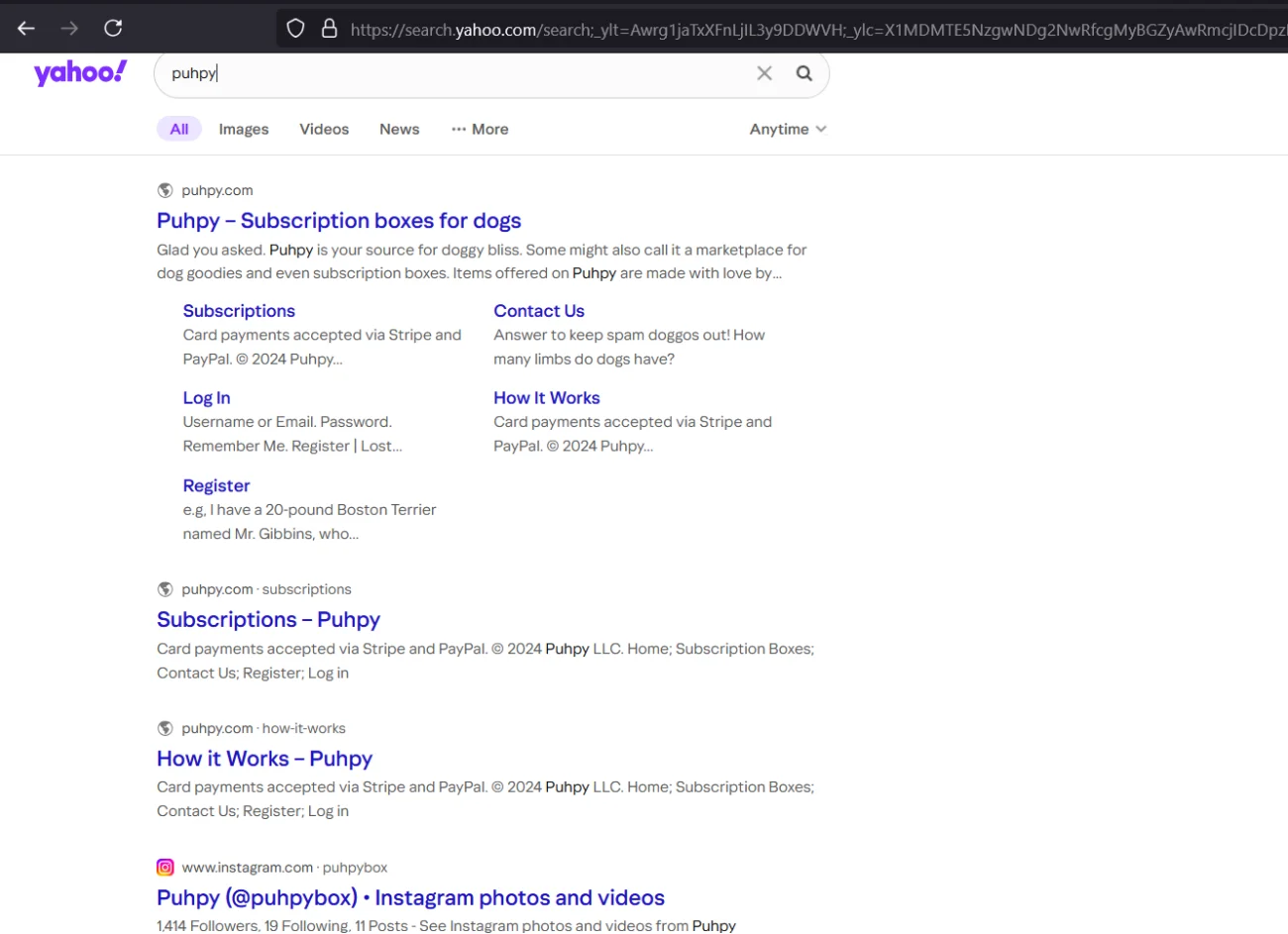Switch to the Videos tab
The height and width of the screenshot is (934, 1288).
[324, 129]
